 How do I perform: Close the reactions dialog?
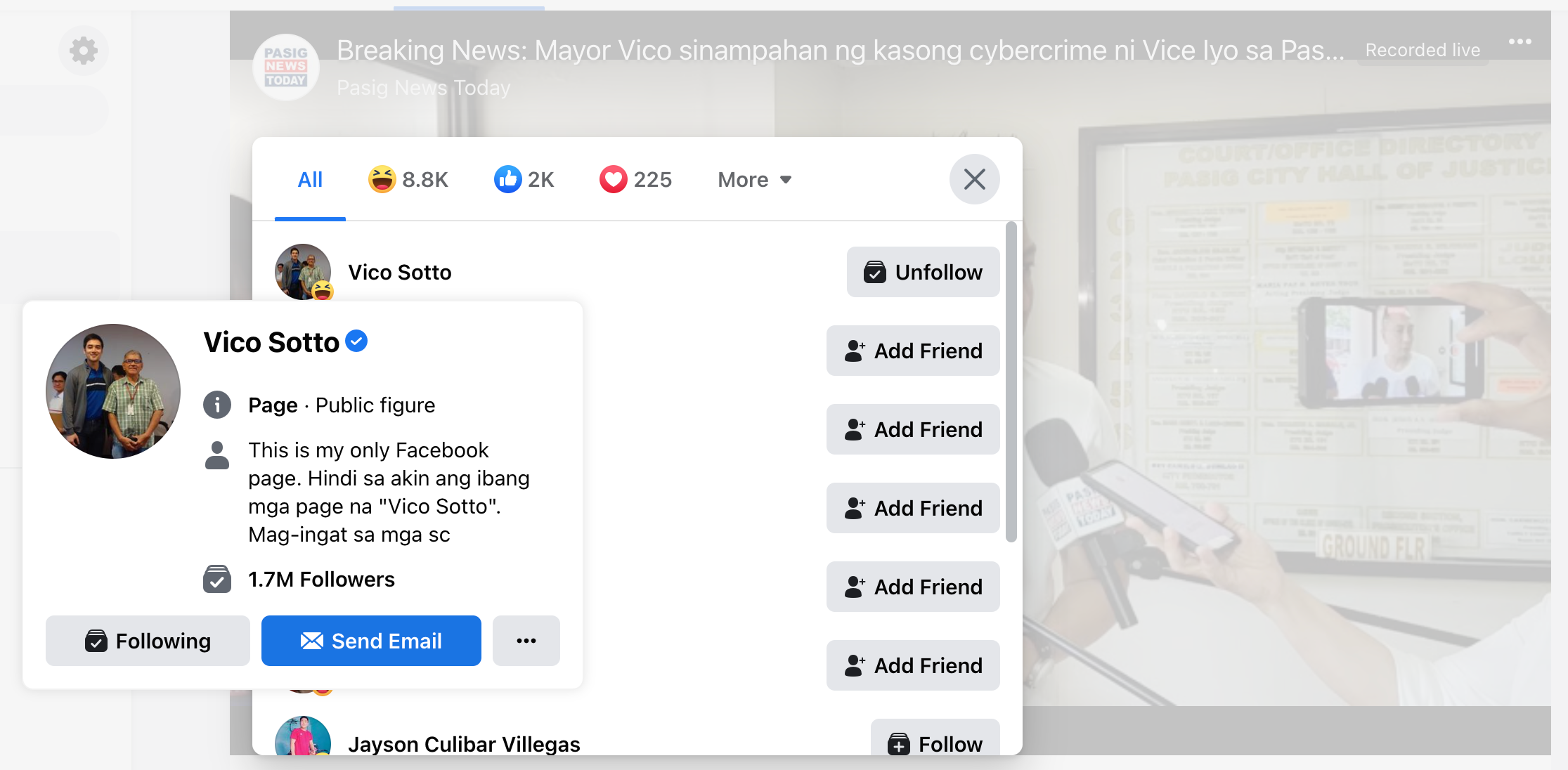pyautogui.click(x=974, y=179)
